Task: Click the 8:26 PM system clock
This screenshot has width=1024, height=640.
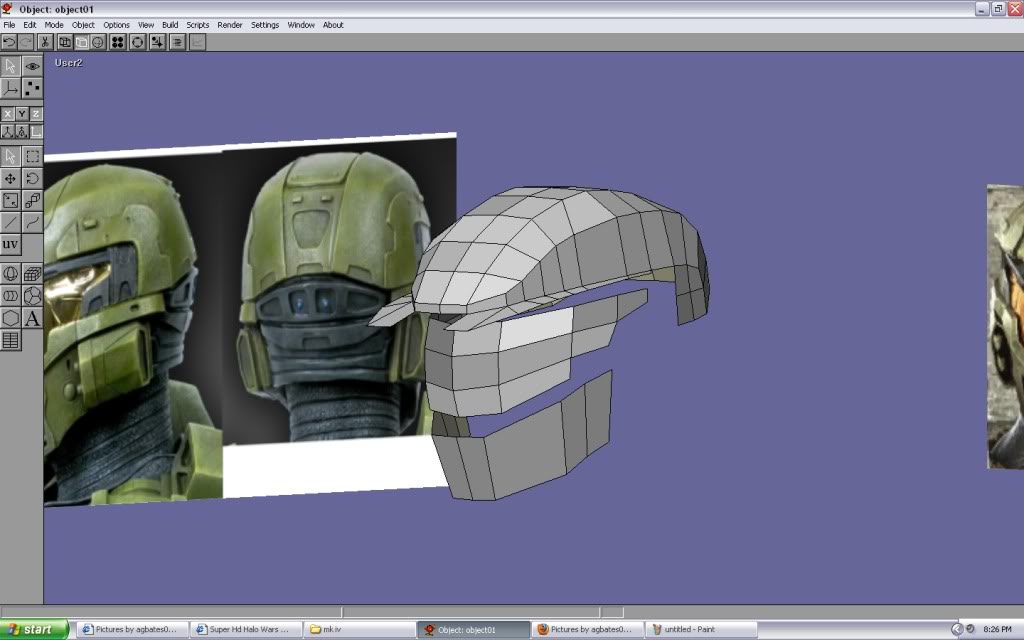Action: pyautogui.click(x=997, y=630)
